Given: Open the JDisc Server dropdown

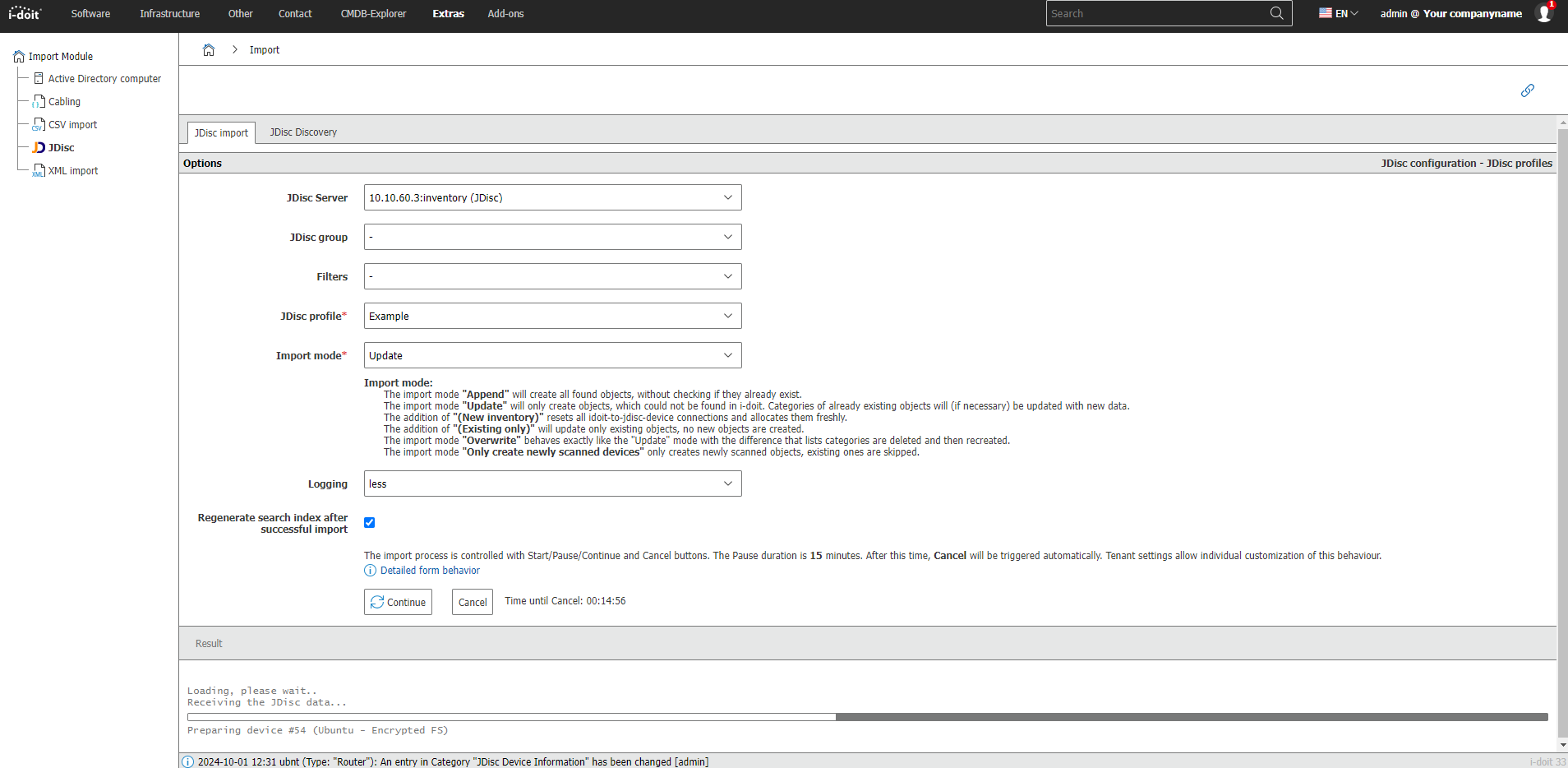Looking at the screenshot, I should (553, 197).
